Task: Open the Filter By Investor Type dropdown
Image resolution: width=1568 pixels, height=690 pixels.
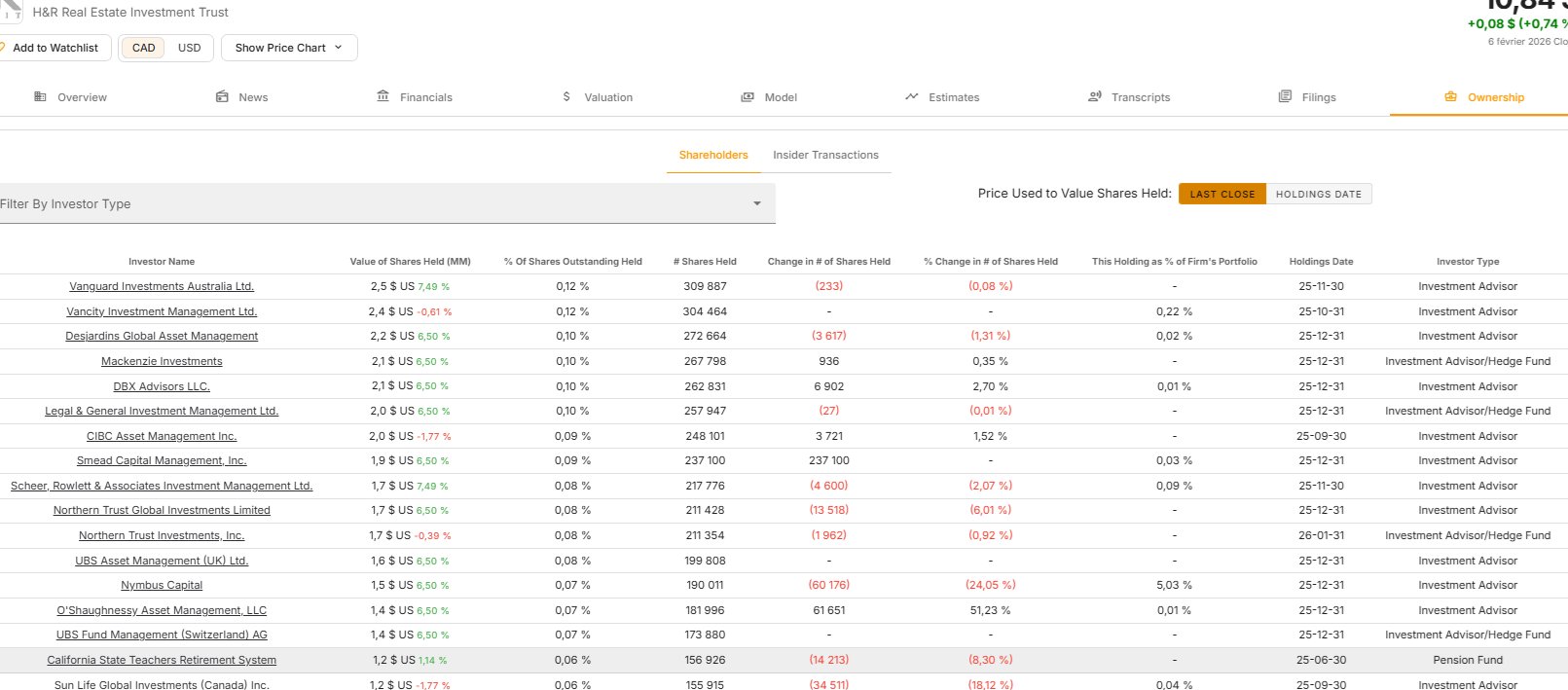Action: (x=386, y=203)
